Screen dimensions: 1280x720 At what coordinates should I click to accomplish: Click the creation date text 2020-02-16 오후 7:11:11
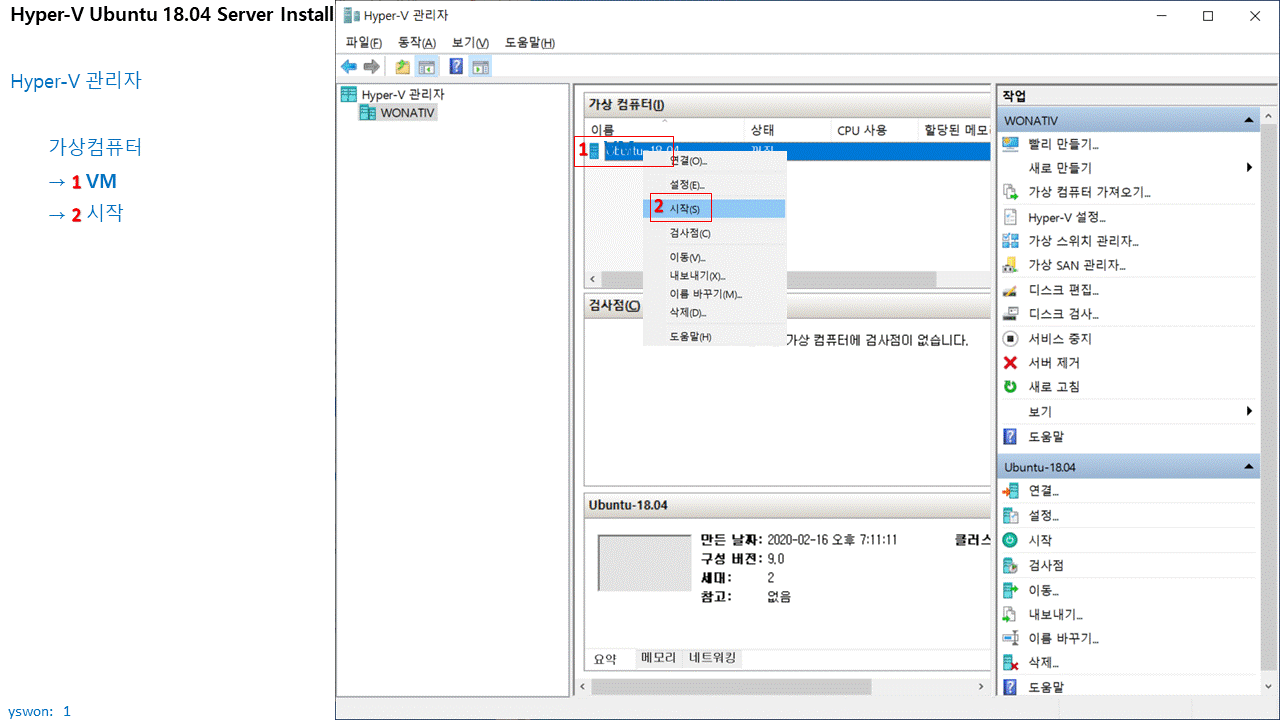pos(832,540)
